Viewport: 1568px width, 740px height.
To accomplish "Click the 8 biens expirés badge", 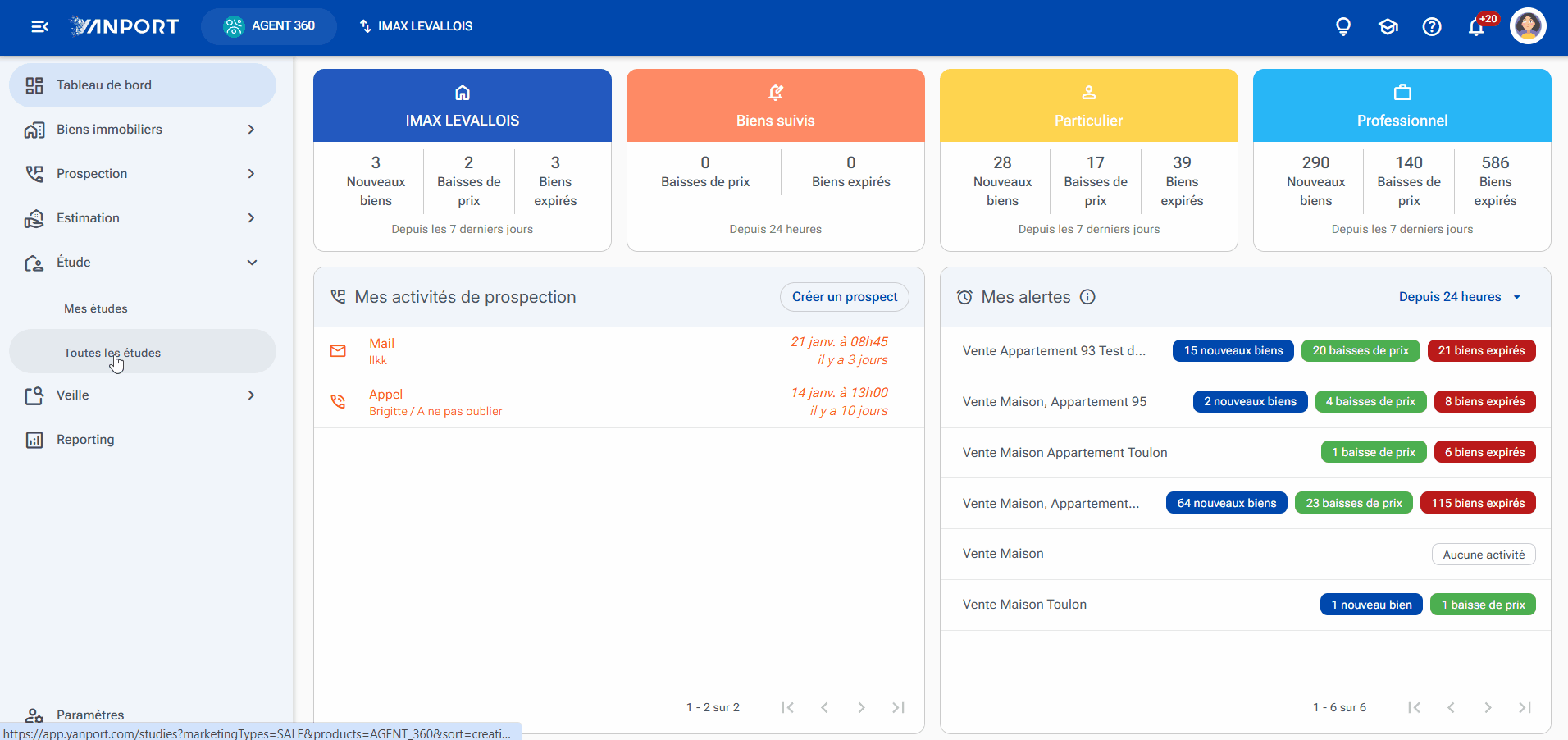I will click(x=1484, y=401).
